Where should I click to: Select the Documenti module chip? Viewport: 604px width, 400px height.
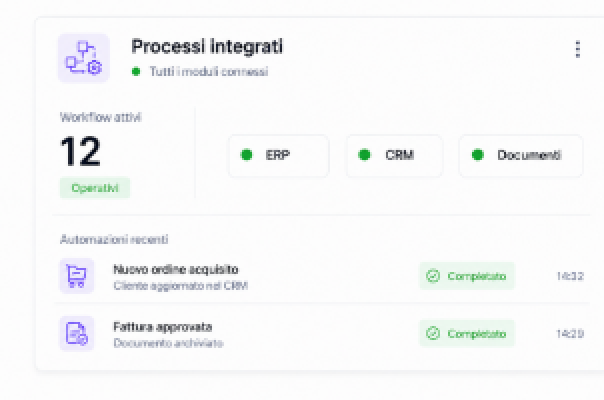pos(521,156)
